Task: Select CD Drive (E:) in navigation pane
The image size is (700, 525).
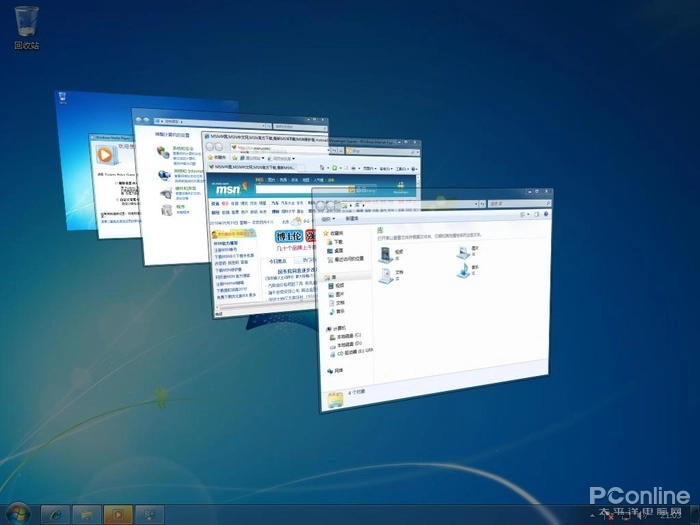Action: 352,353
